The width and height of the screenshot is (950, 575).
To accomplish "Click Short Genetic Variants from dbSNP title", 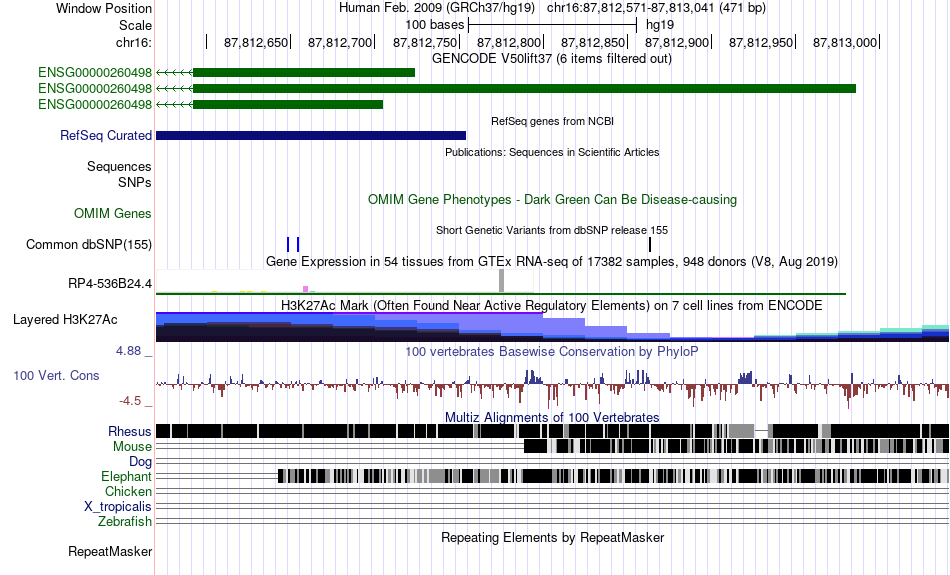I will point(552,230).
